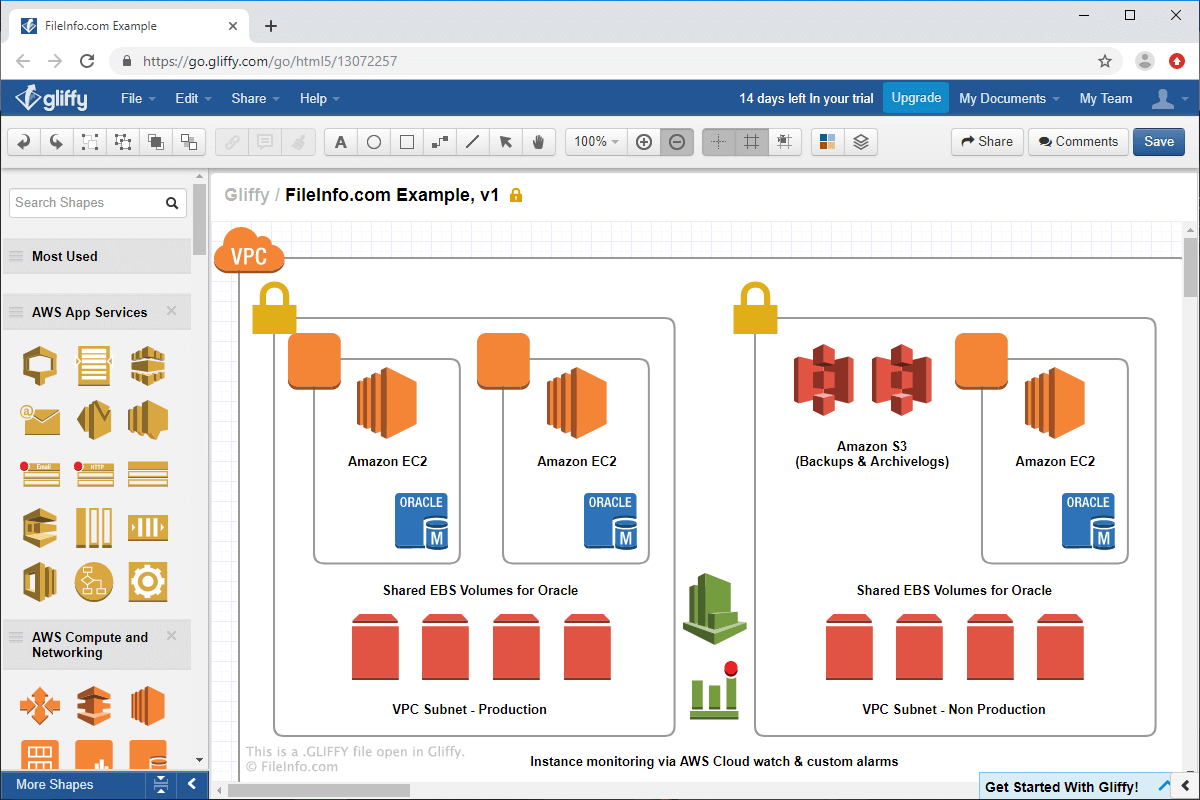Viewport: 1200px width, 800px height.
Task: Click the Gliffy breadcrumb link
Action: tap(247, 195)
